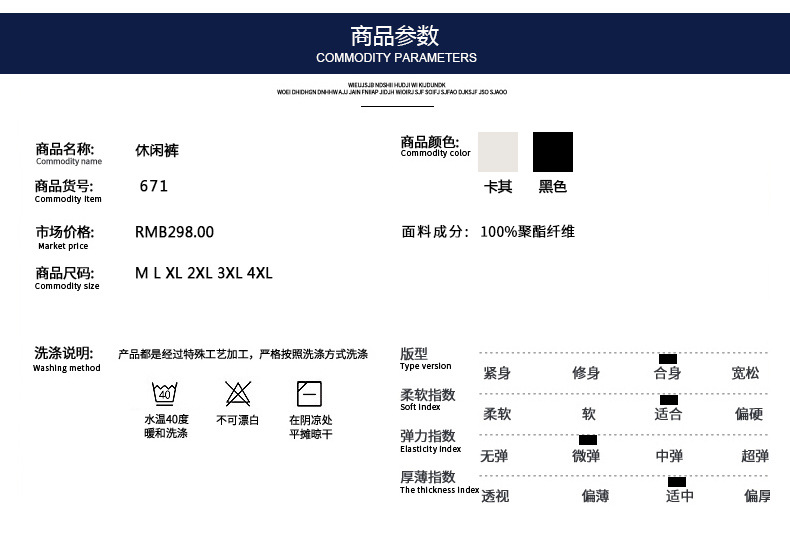790x540 pixels.
Task: Click the 中弹 elasticity option
Action: [669, 456]
